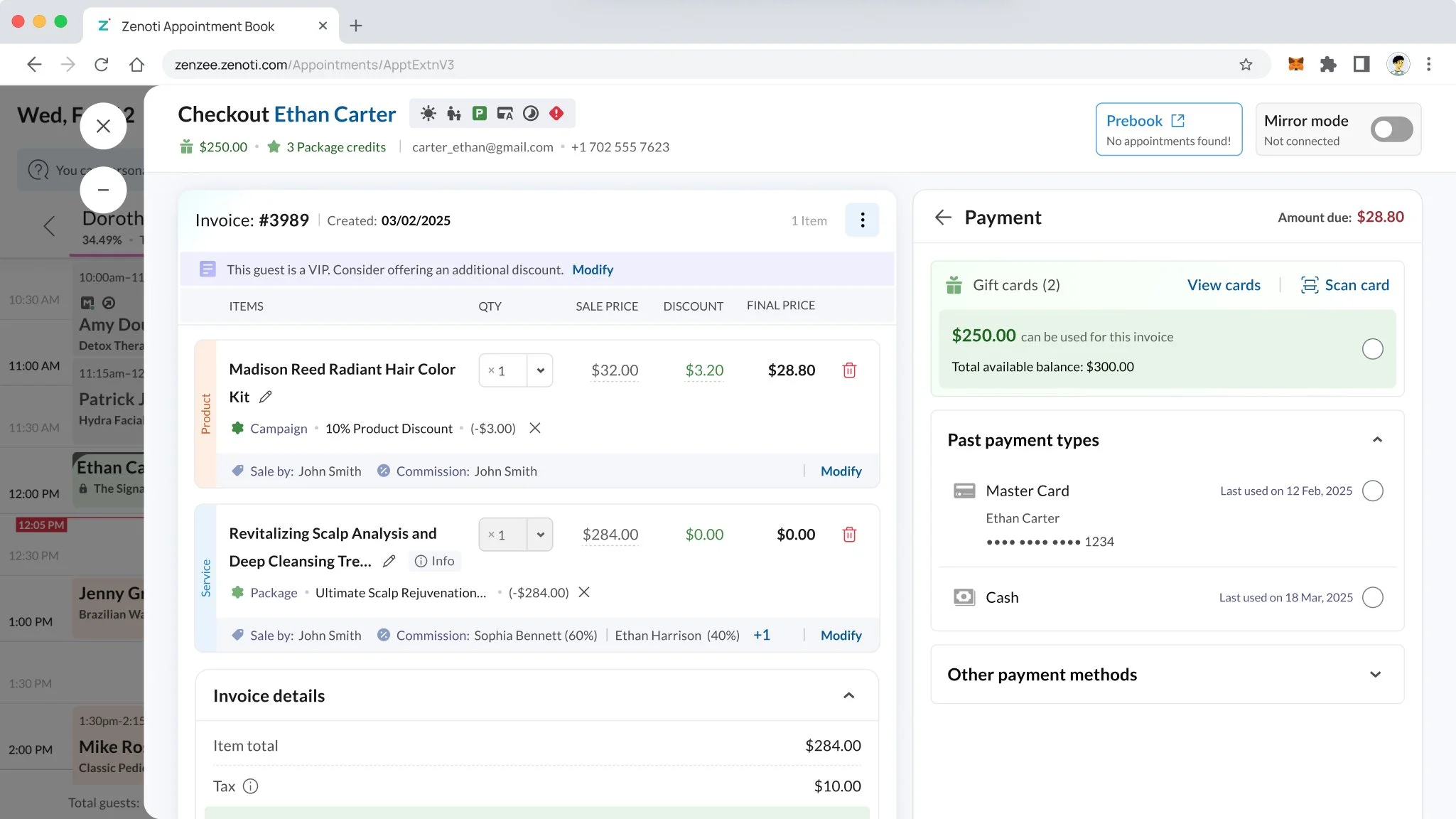
Task: Select the Master Card payment option
Action: point(1372,491)
